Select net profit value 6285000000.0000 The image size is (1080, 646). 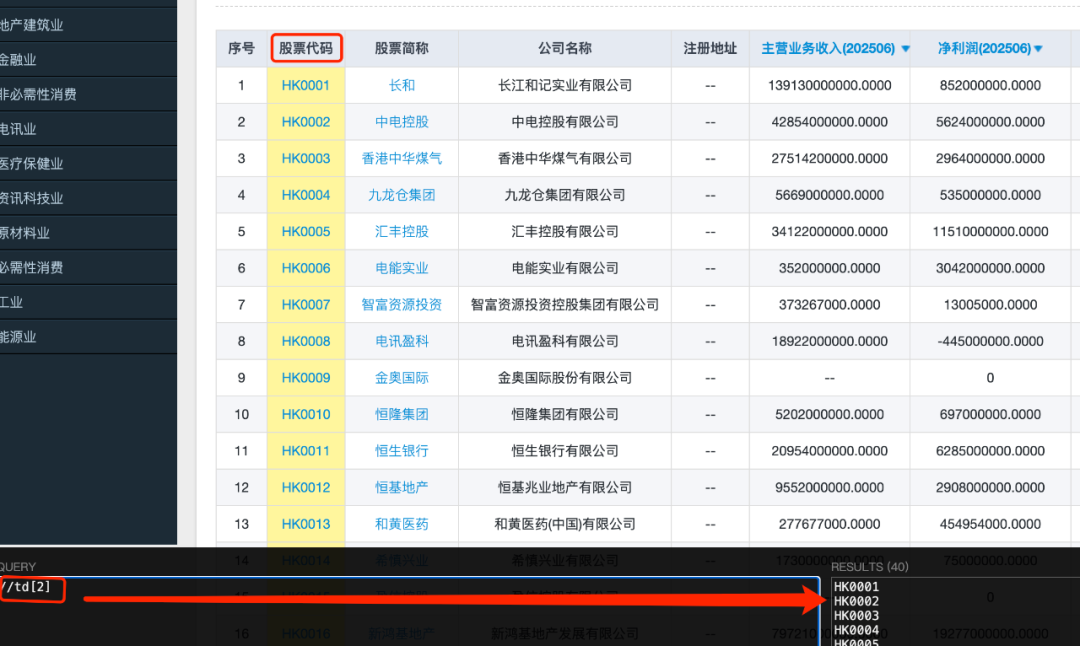990,450
